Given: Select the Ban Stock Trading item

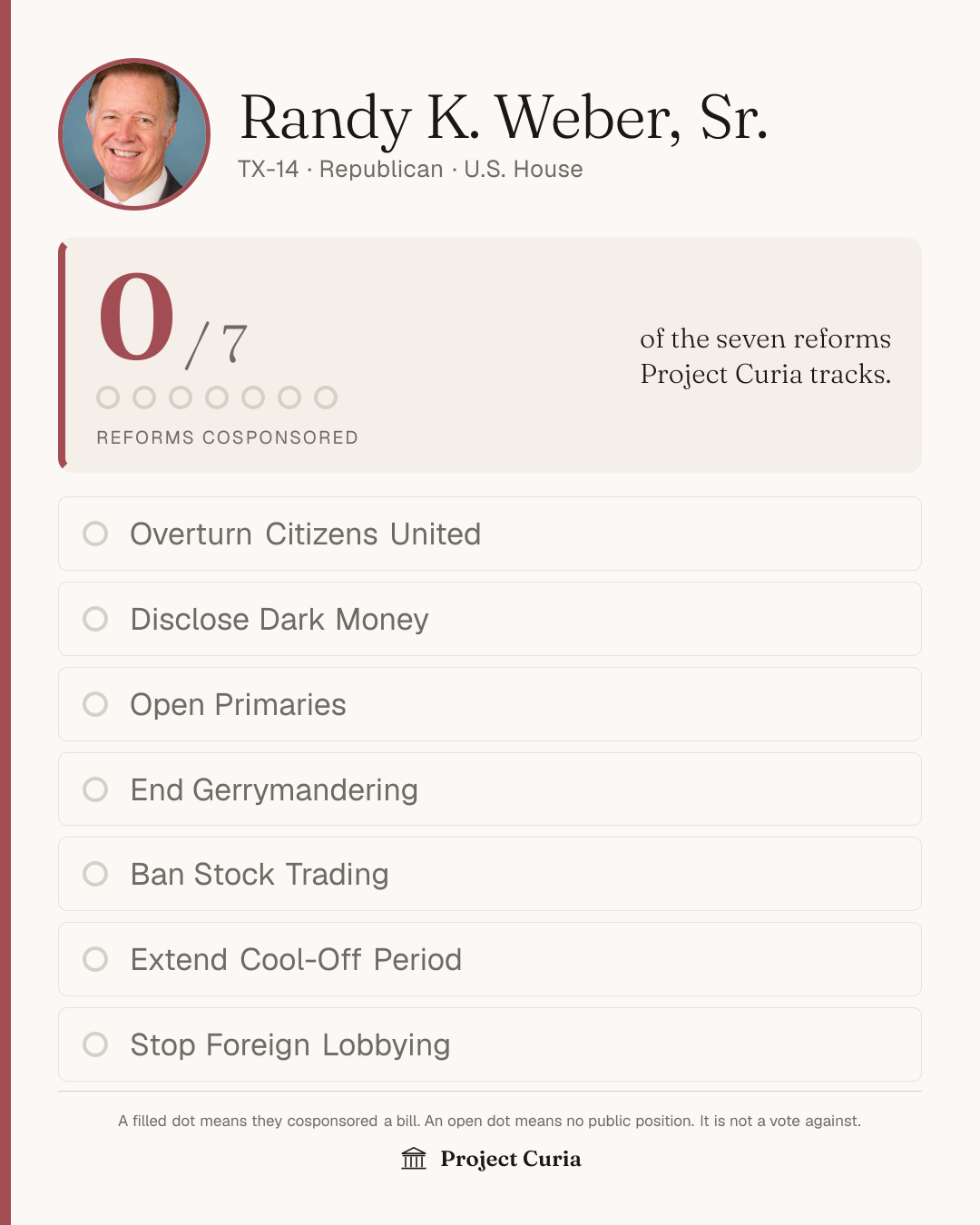Looking at the screenshot, I should pyautogui.click(x=490, y=874).
